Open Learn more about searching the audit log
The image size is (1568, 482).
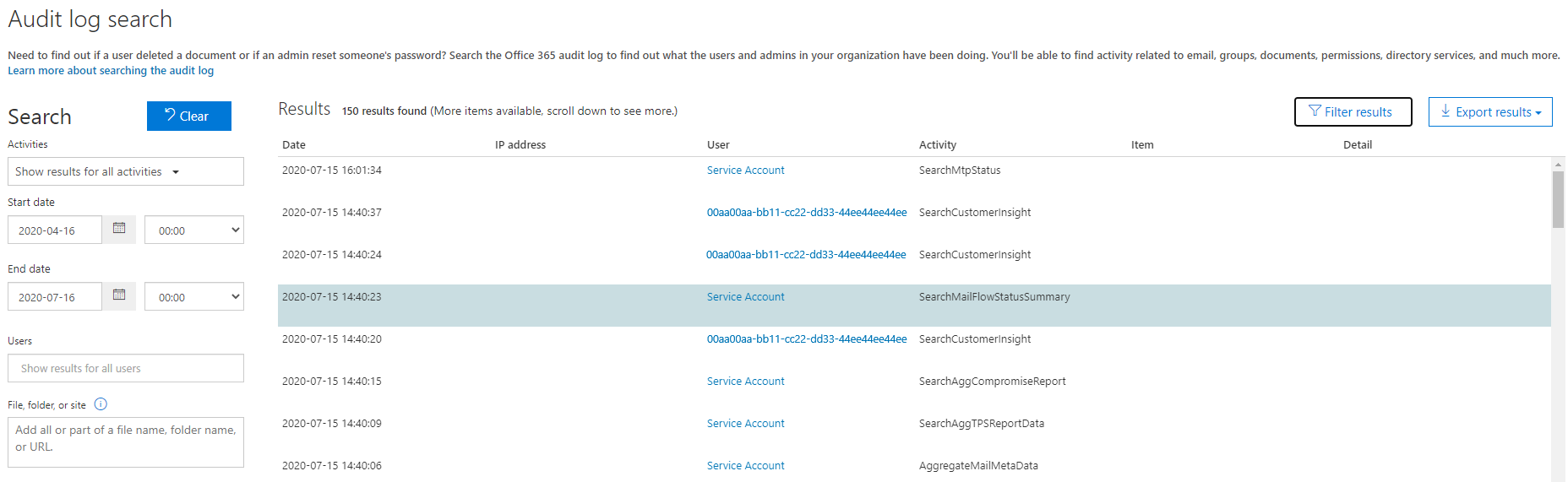111,71
